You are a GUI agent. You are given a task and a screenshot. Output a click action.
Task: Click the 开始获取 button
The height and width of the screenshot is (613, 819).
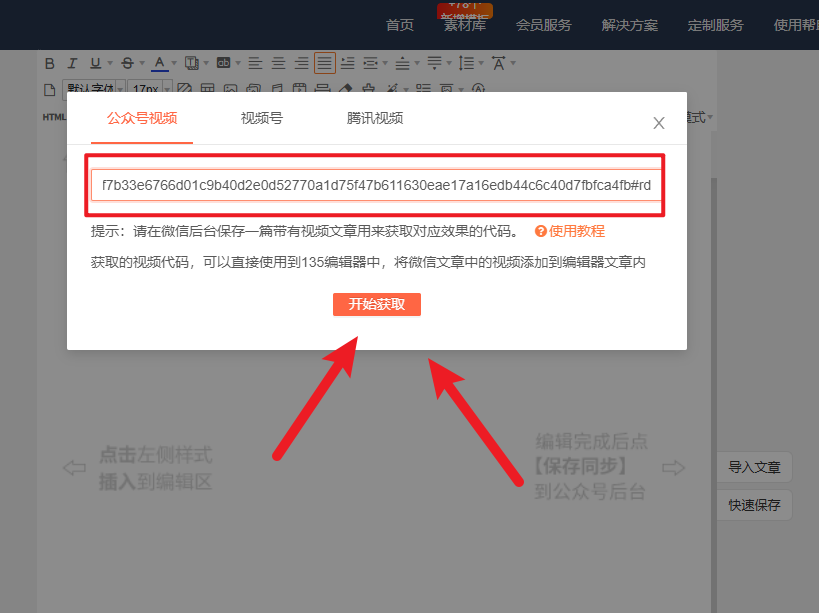tap(377, 304)
